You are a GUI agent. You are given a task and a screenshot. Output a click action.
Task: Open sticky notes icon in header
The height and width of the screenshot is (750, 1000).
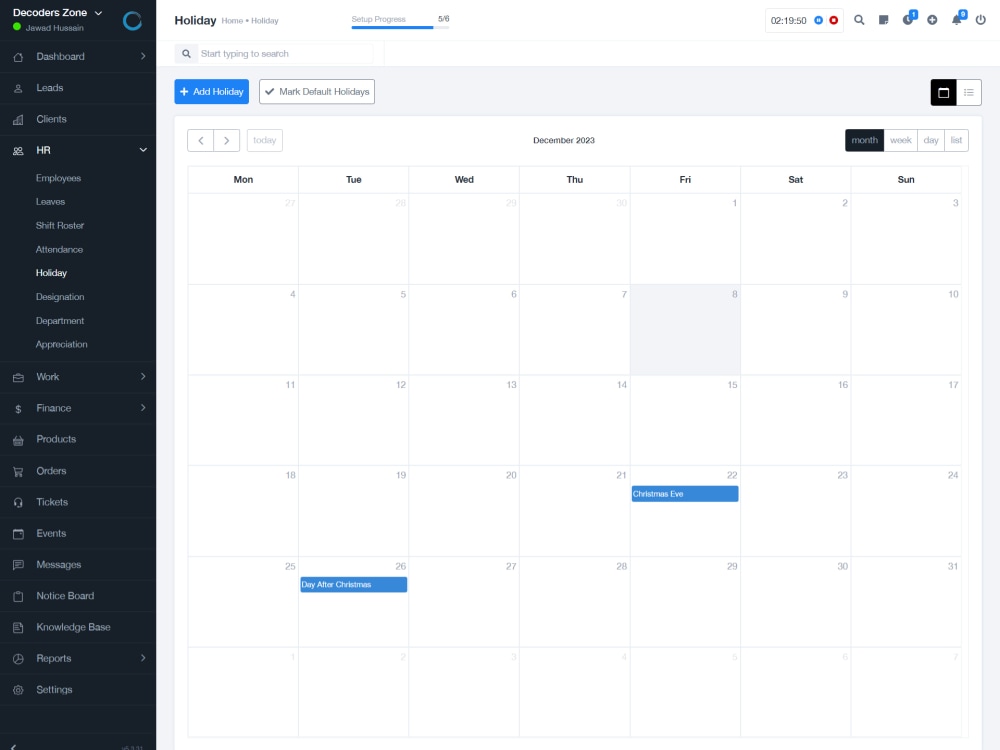883,20
